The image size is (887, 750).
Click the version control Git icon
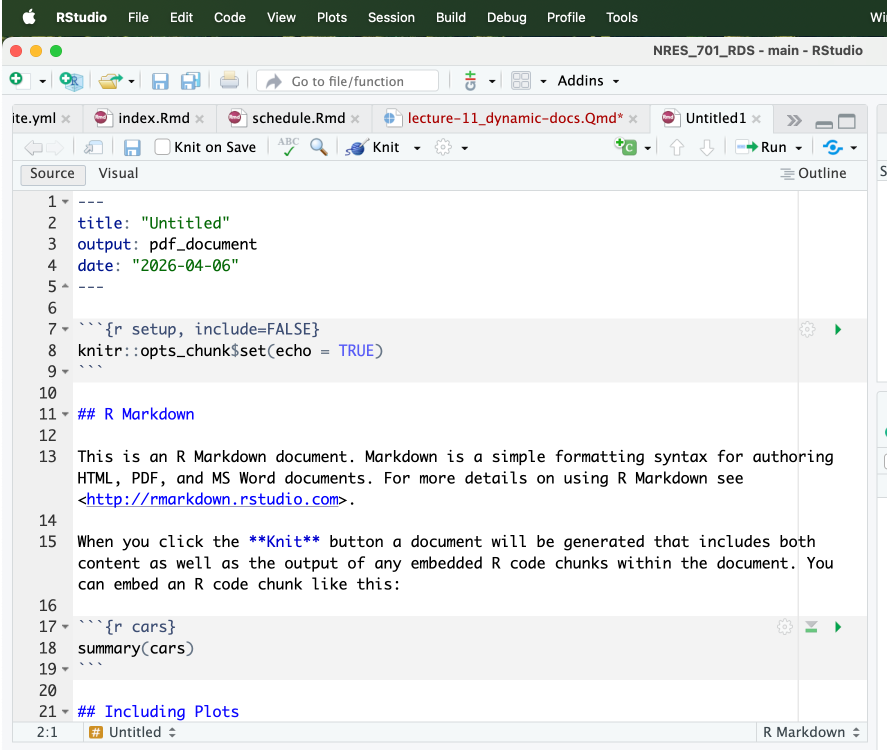[470, 81]
